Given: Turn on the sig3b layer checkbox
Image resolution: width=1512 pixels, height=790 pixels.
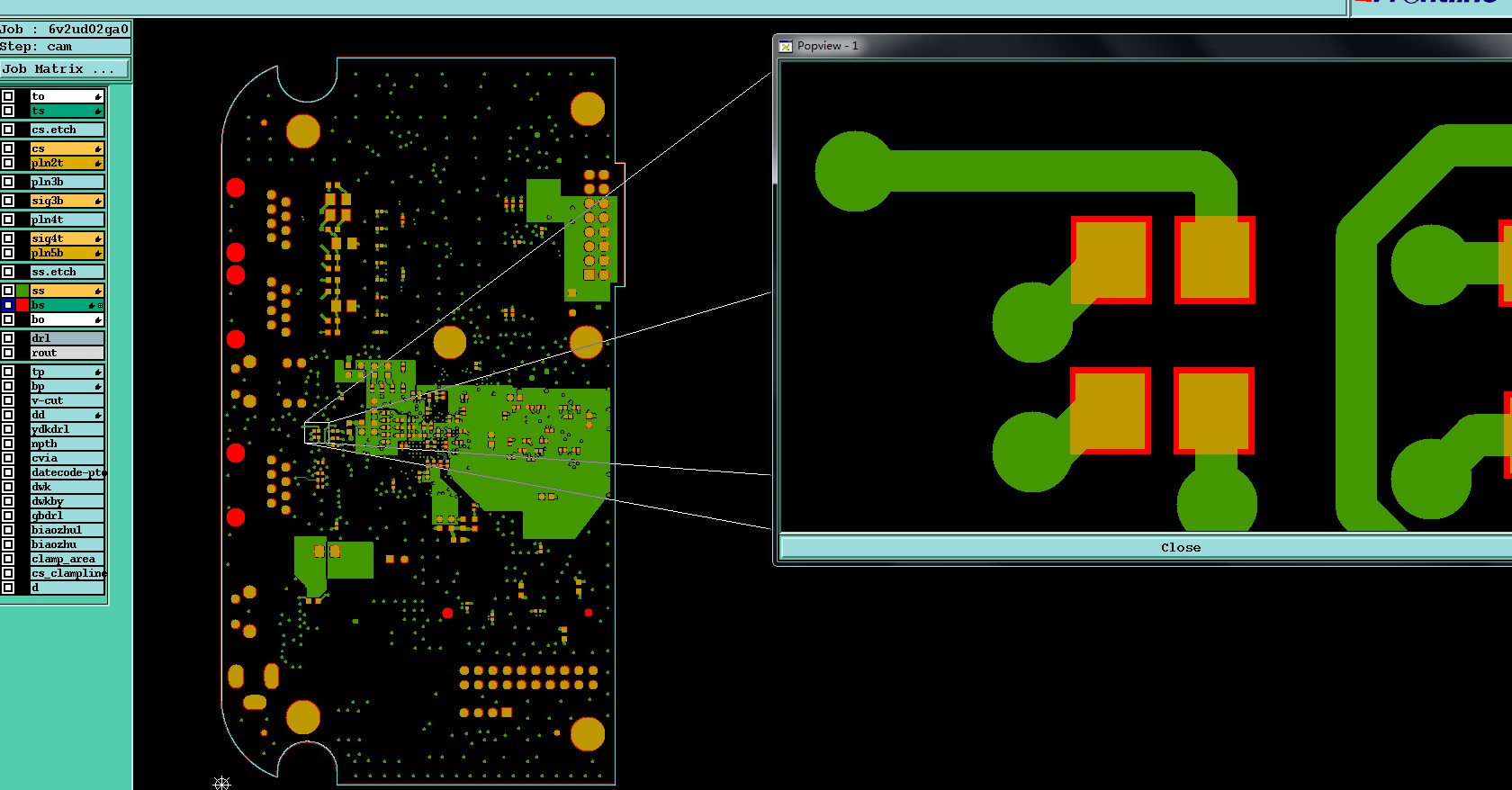Looking at the screenshot, I should click(x=8, y=201).
